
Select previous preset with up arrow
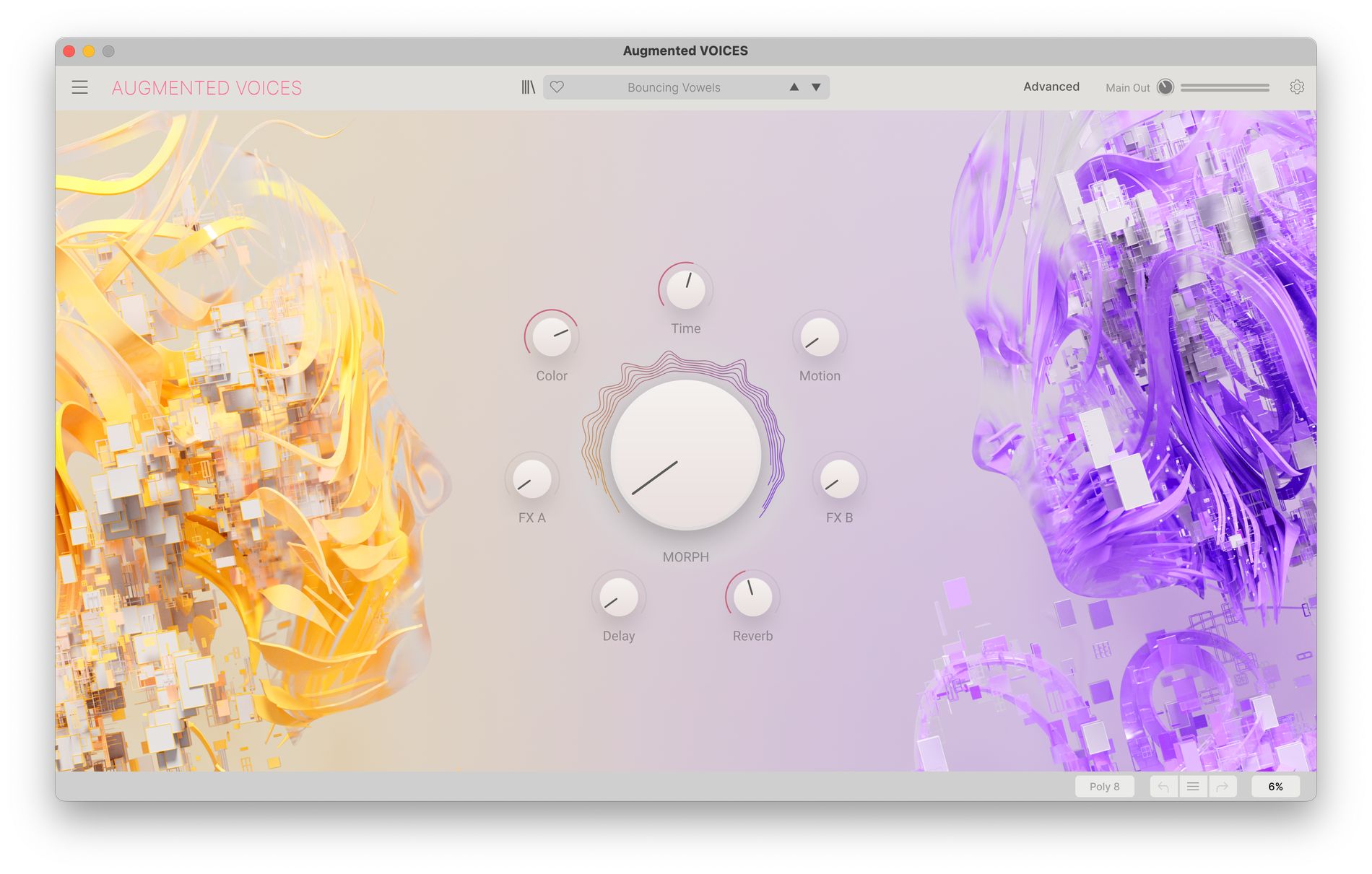point(794,87)
